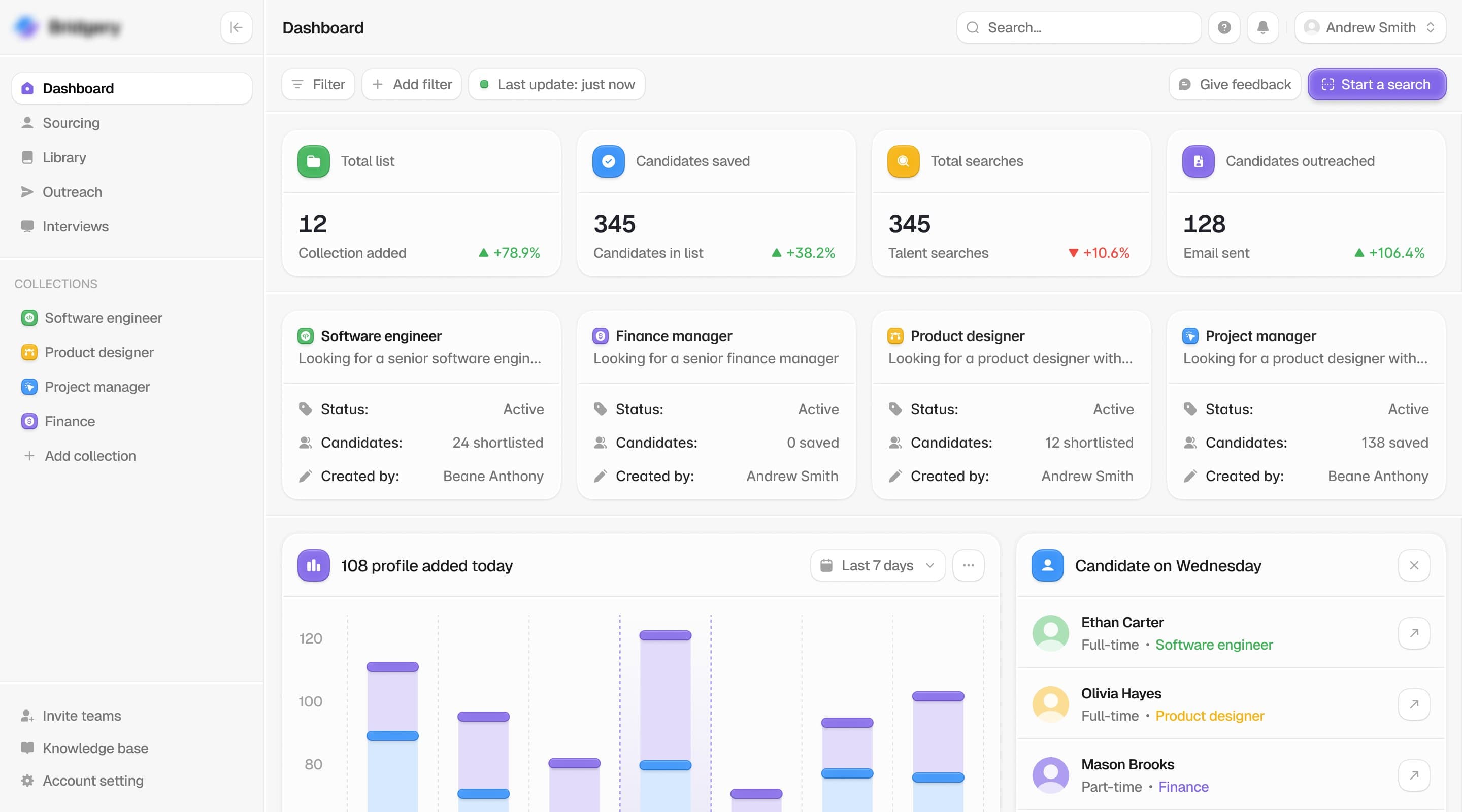Click the +78.9% change value
This screenshot has height=812, width=1462.
516,253
